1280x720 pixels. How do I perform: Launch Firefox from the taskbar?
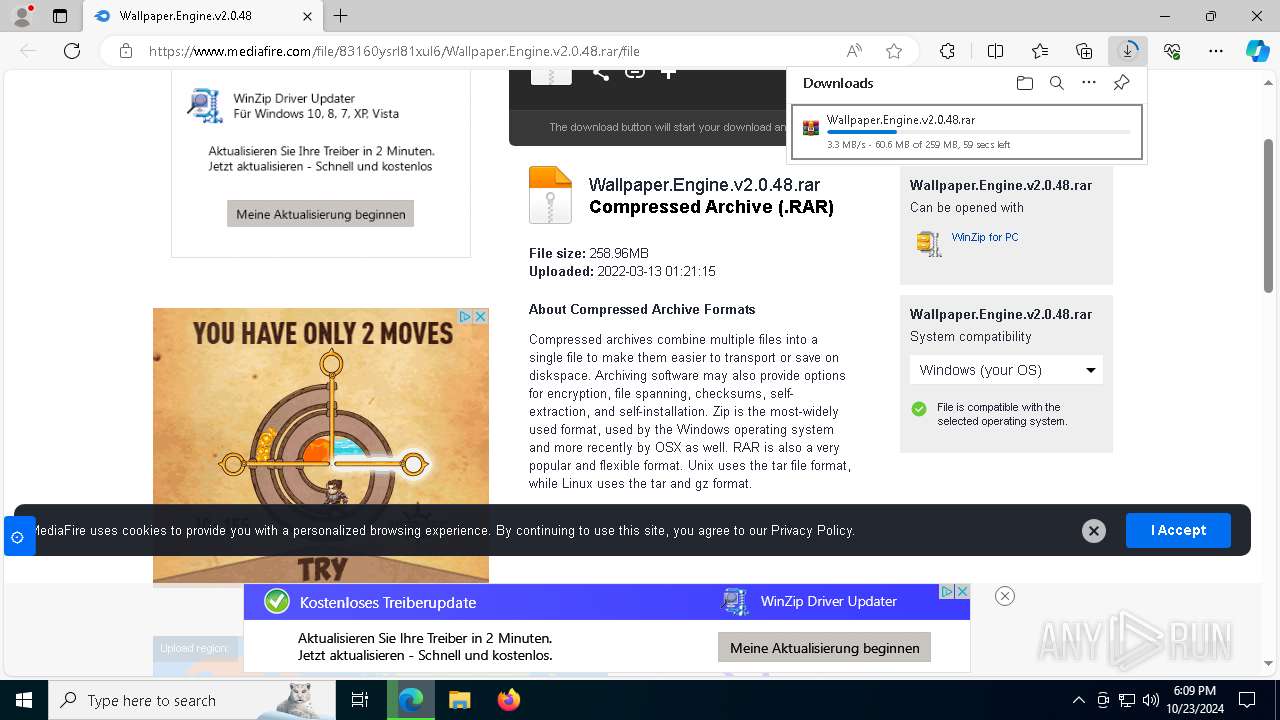pos(509,700)
